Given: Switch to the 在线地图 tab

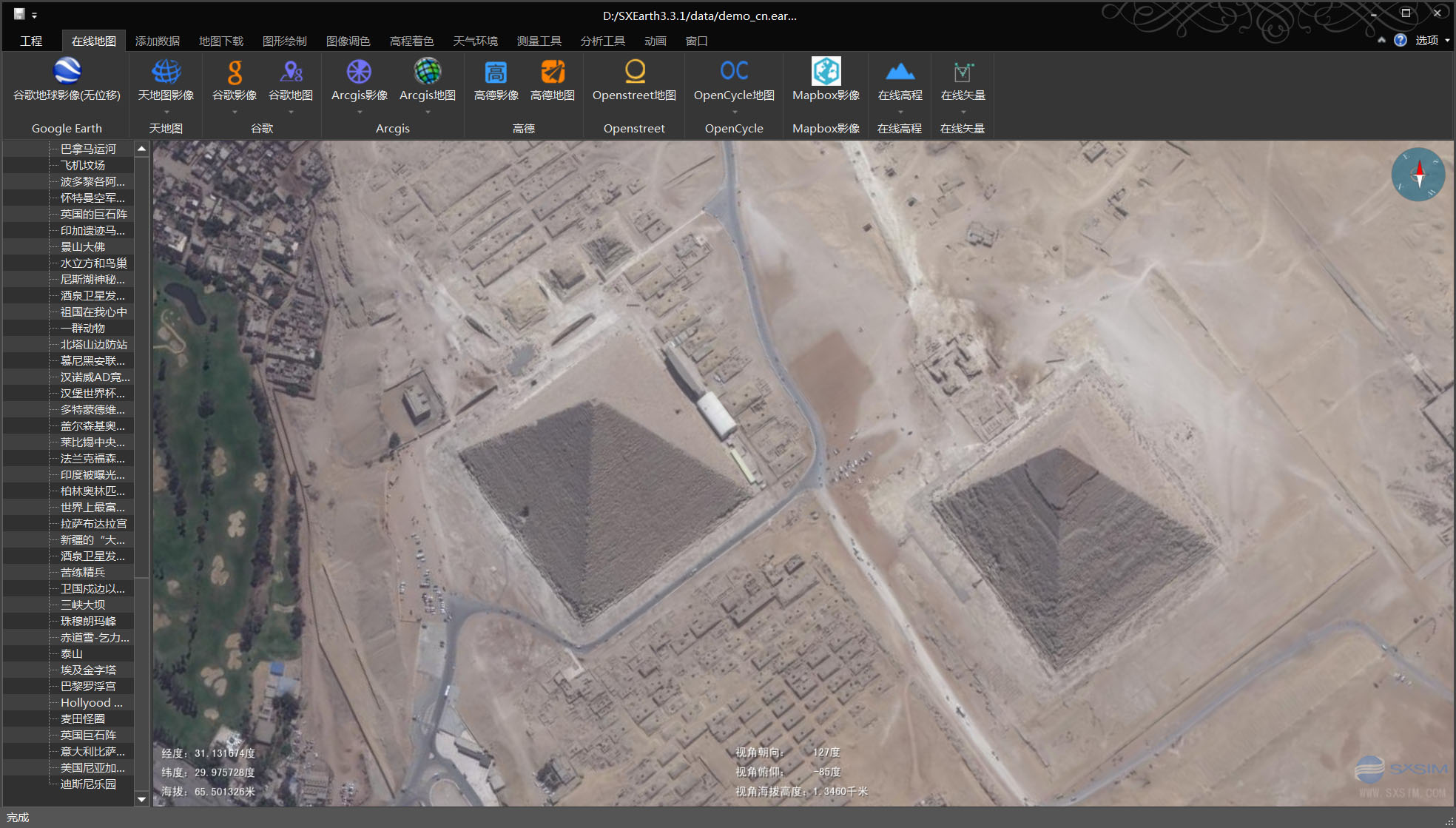Looking at the screenshot, I should click(x=94, y=41).
